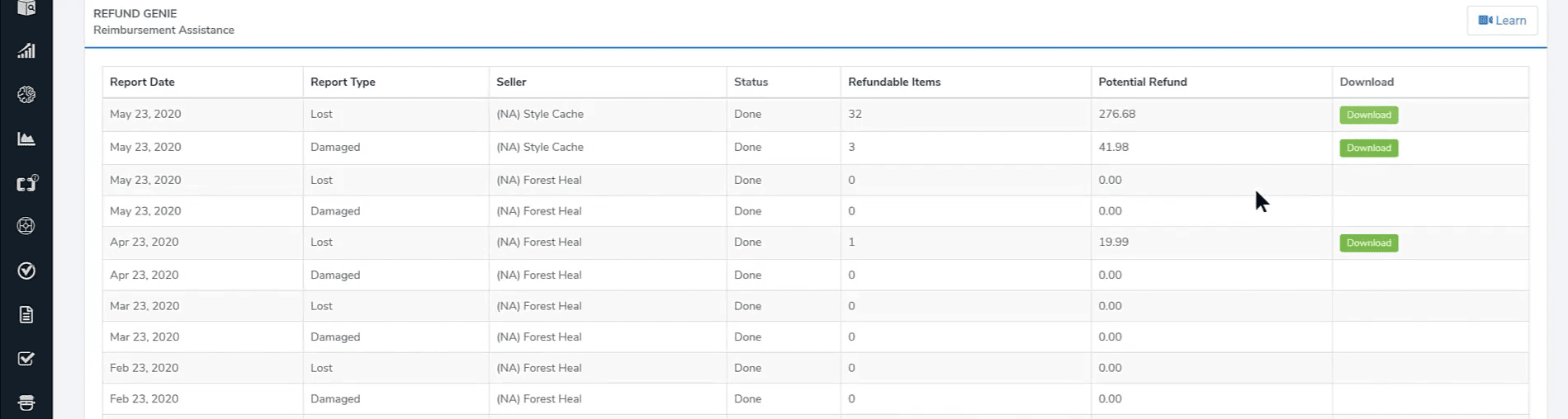Open the circular target icon in sidebar
Viewport: 1568px width, 419px height.
click(x=26, y=226)
